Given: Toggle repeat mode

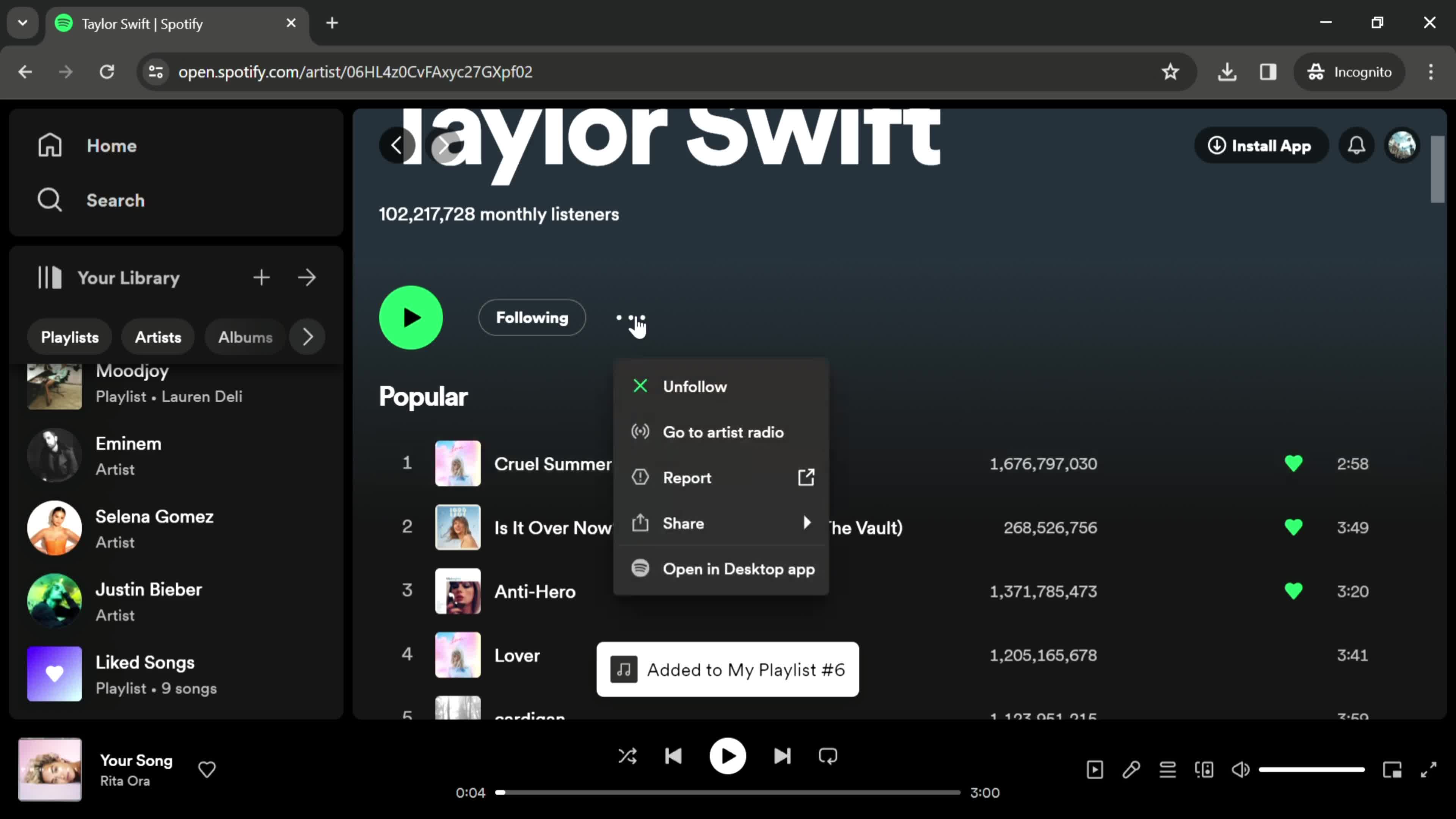Looking at the screenshot, I should point(828,756).
